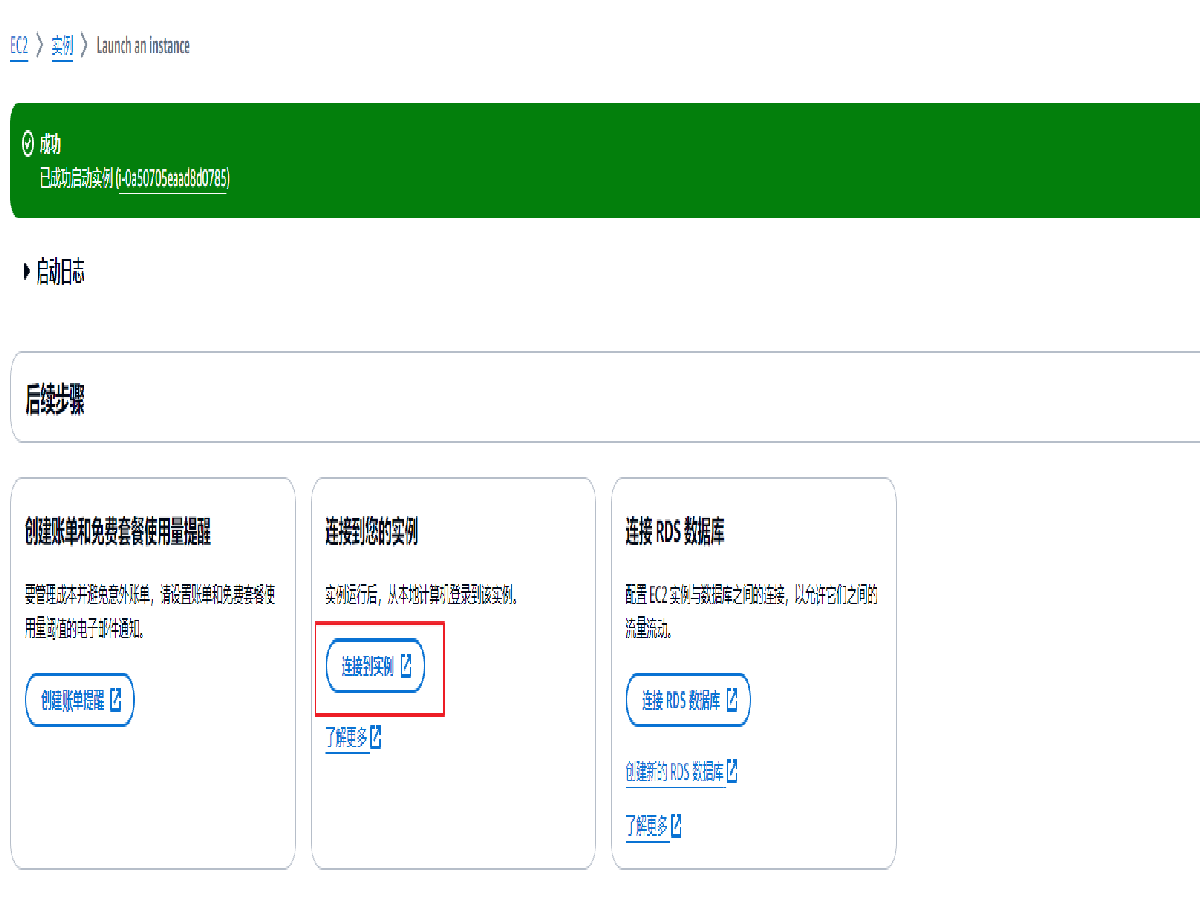Viewport: 1200px width, 900px height.
Task: Click the success checkmark icon in banner
Action: point(28,145)
